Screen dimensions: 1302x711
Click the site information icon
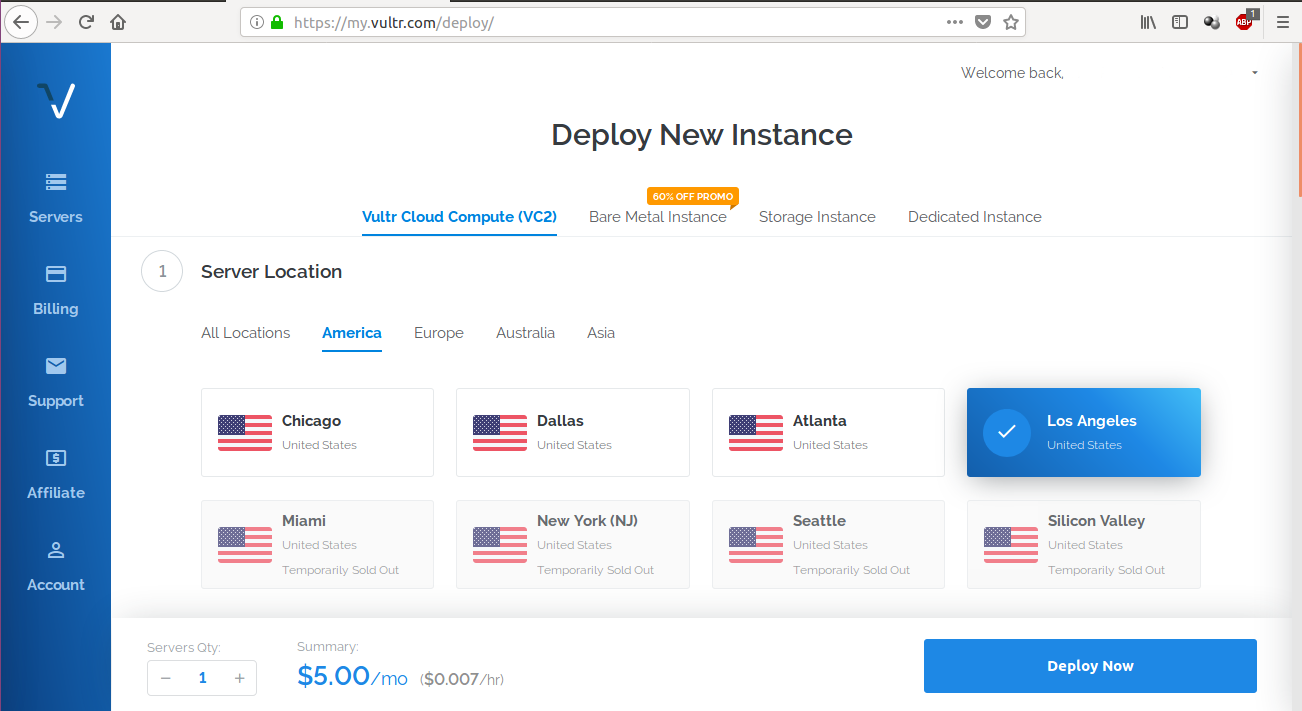click(x=256, y=21)
